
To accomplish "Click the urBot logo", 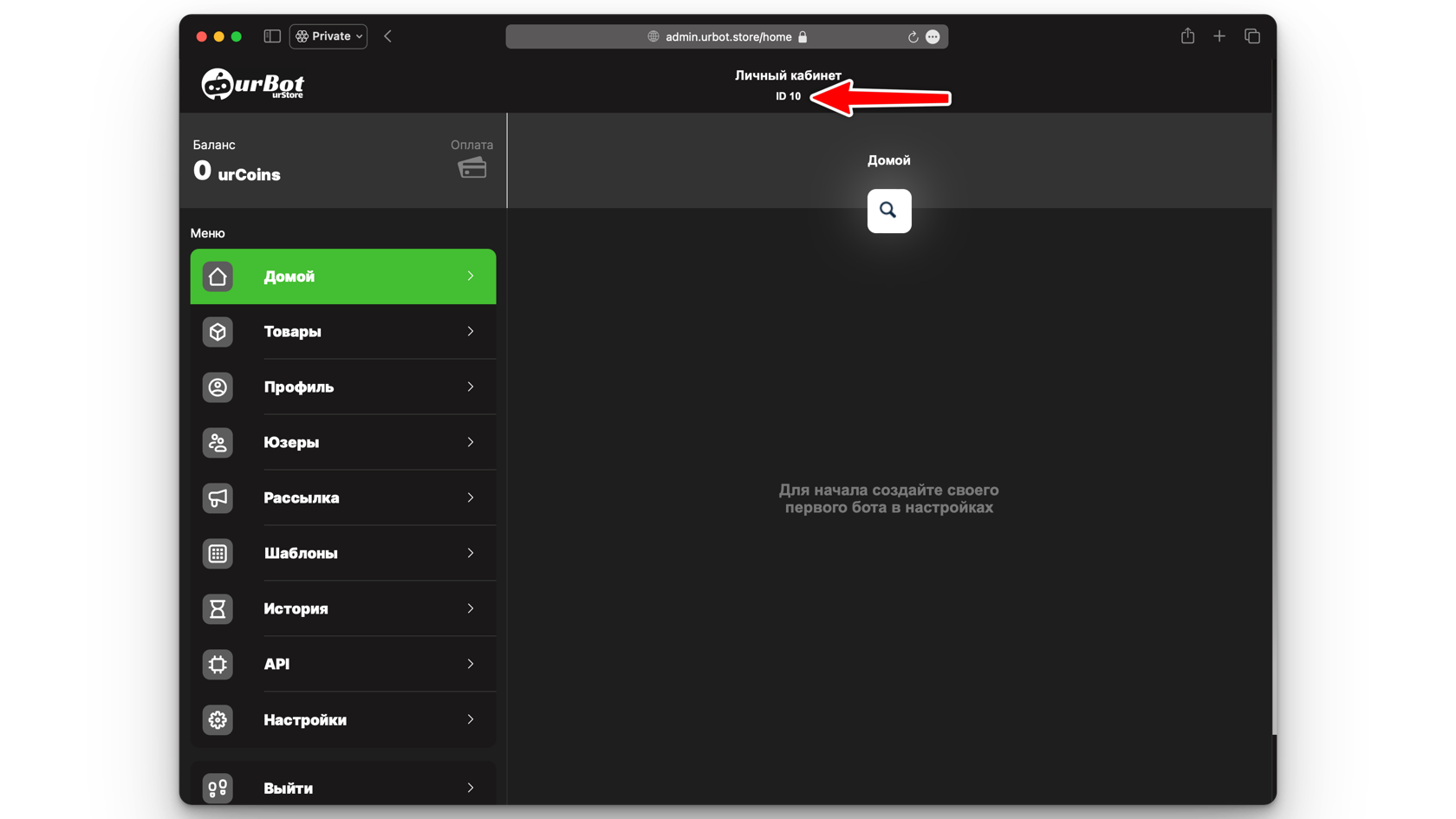I will pos(252,85).
